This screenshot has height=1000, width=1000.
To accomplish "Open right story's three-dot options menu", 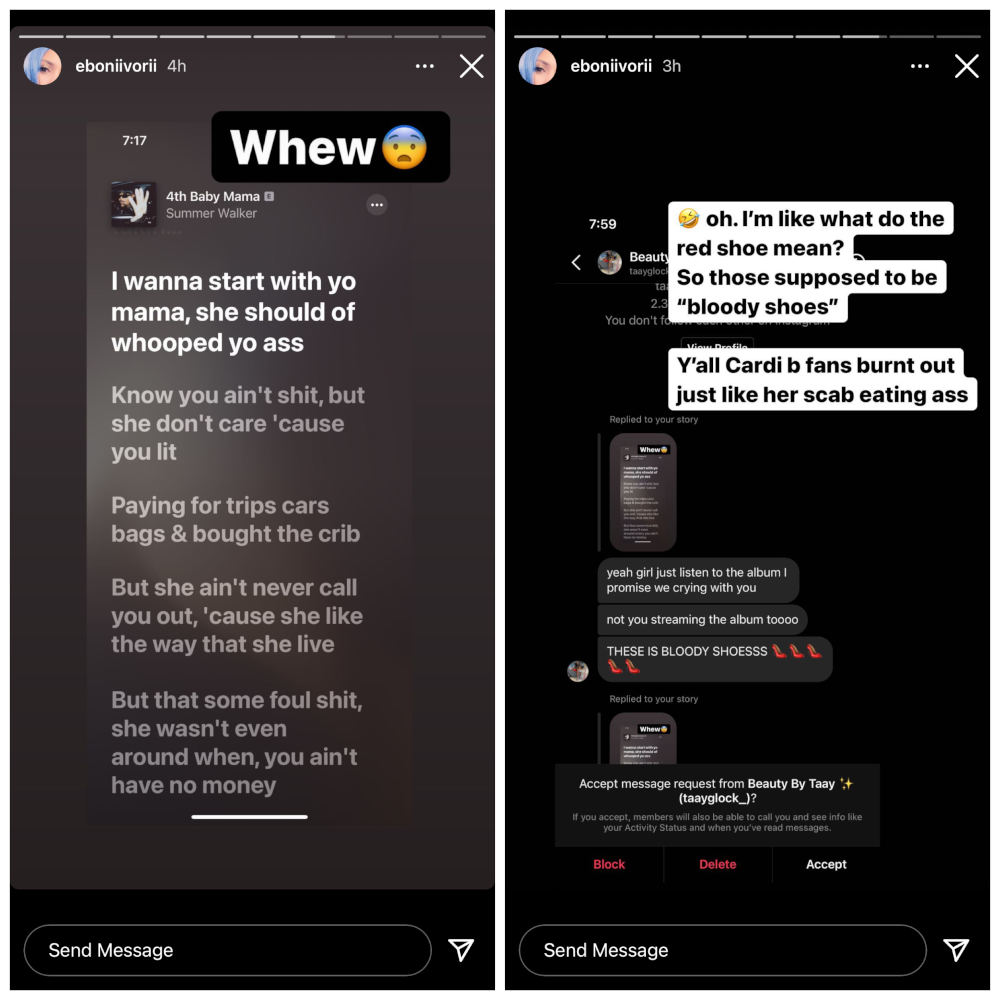I will 919,66.
